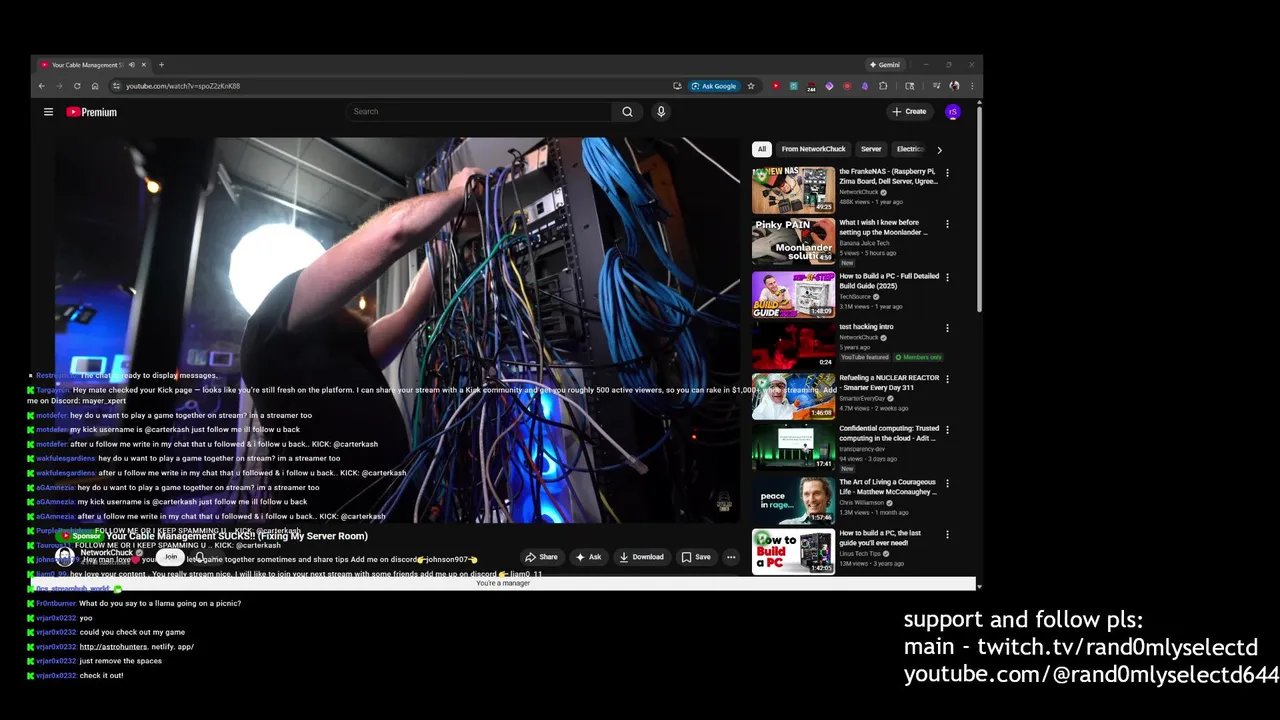Open the Smarter Every Day reactor thumbnail
This screenshot has width=1280, height=720.
(793, 396)
